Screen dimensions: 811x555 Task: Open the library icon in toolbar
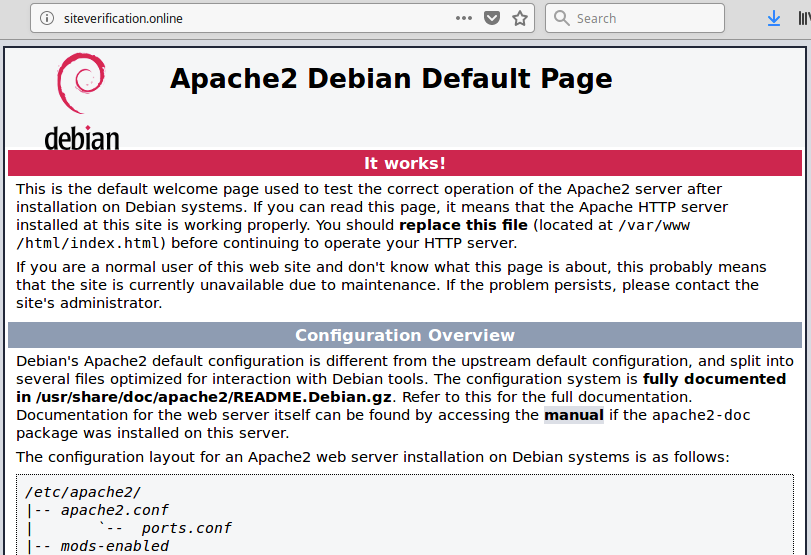[804, 19]
